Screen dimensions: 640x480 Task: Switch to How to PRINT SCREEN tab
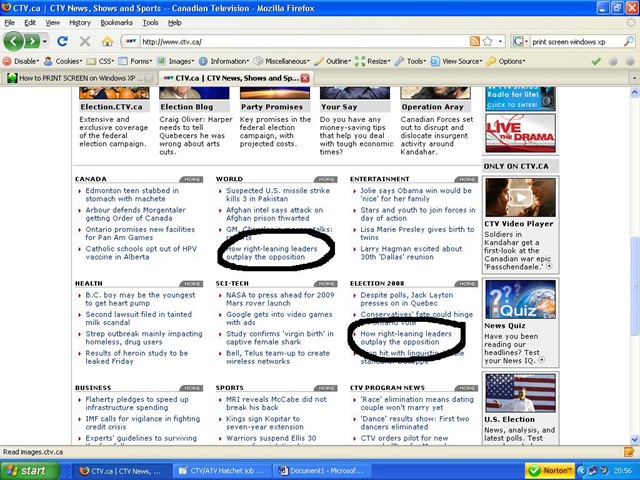[79, 78]
